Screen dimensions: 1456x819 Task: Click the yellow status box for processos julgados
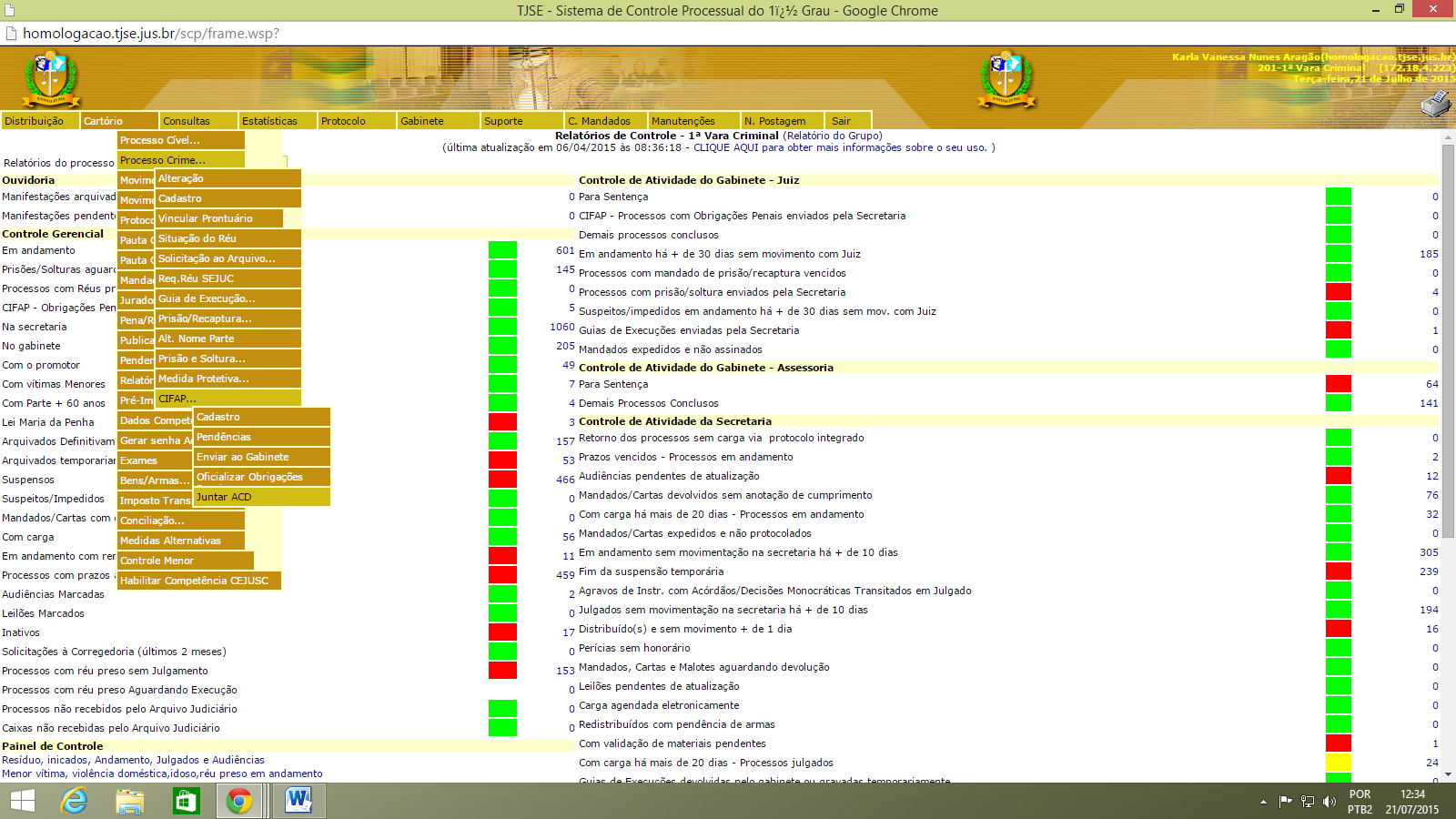[1338, 763]
